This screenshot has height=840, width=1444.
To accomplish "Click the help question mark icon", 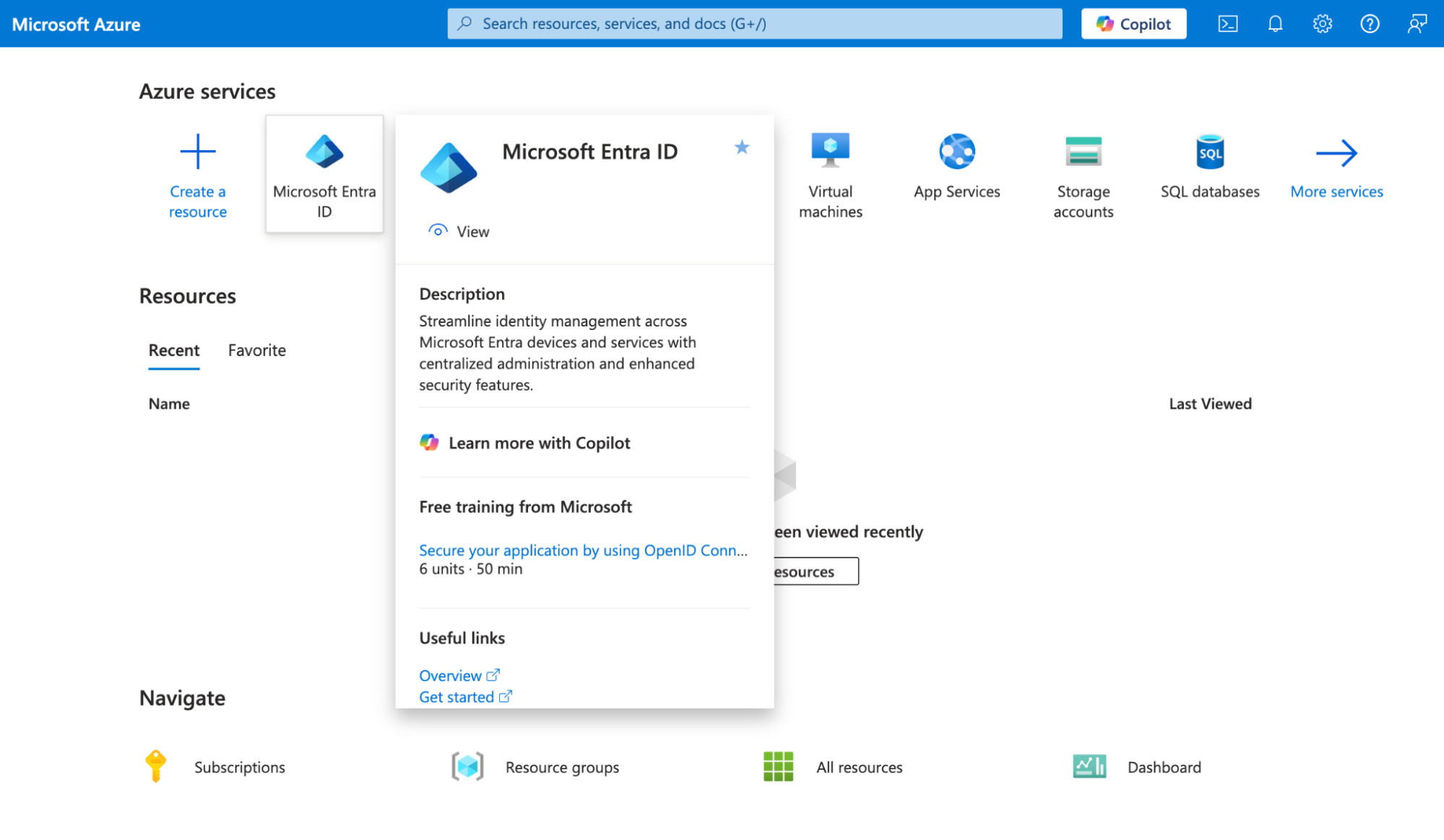I will (1369, 24).
